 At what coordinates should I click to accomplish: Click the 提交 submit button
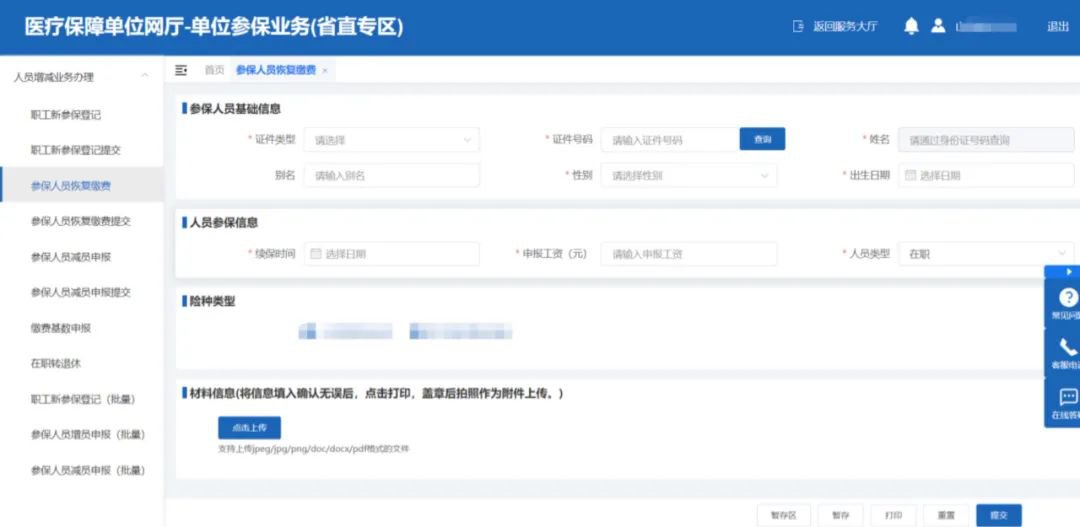pyautogui.click(x=999, y=515)
